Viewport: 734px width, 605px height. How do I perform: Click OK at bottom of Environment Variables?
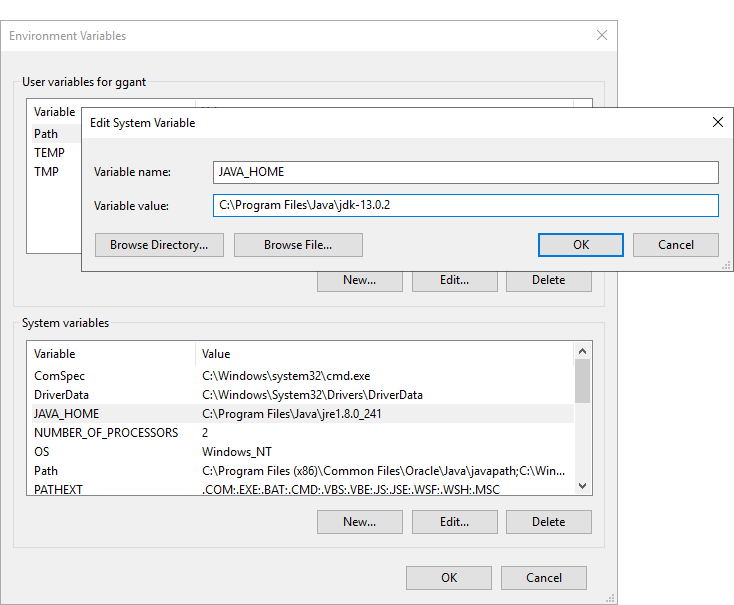(448, 578)
